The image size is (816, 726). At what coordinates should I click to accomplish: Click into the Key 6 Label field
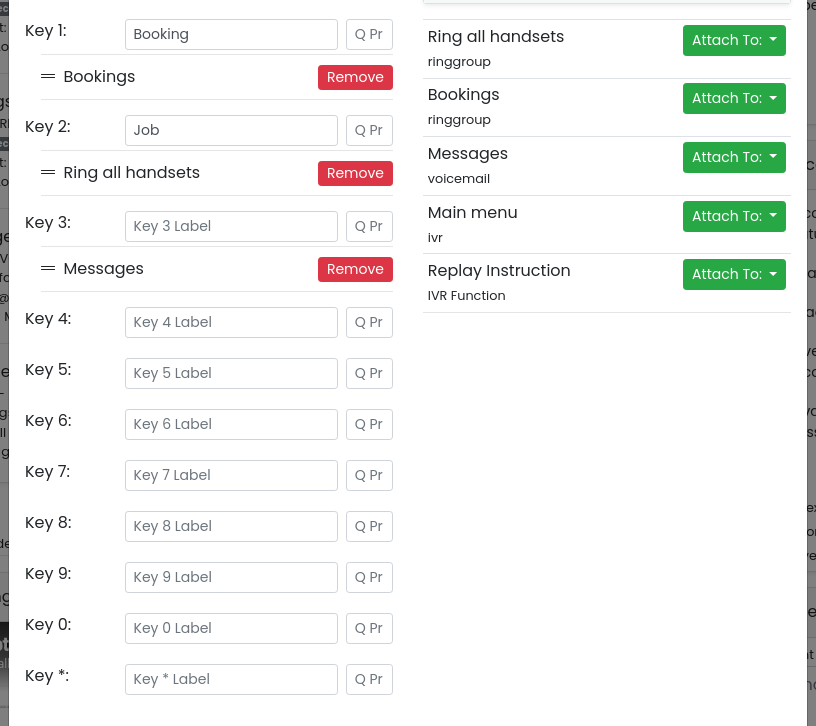click(231, 424)
